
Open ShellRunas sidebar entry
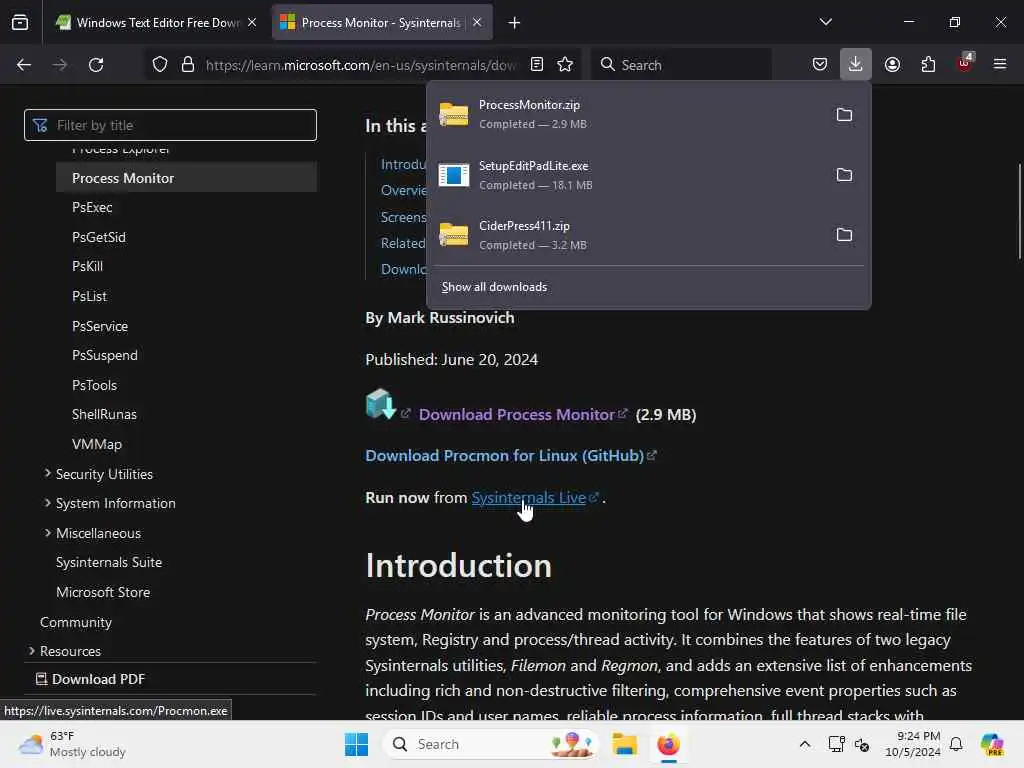tap(104, 414)
